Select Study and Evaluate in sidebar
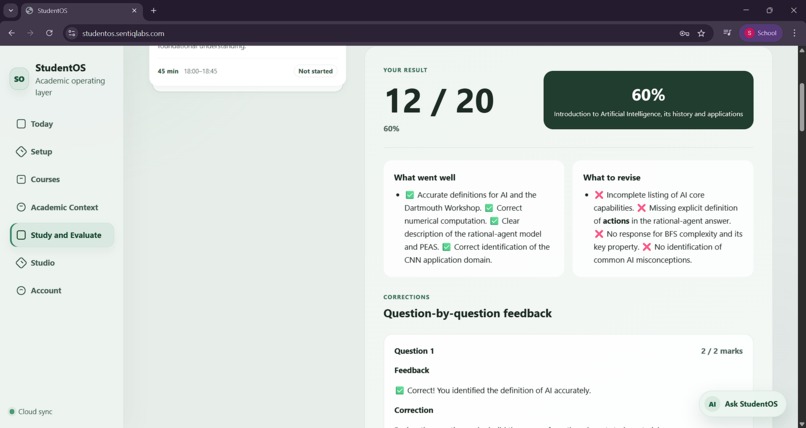Image resolution: width=806 pixels, height=428 pixels. 62,235
